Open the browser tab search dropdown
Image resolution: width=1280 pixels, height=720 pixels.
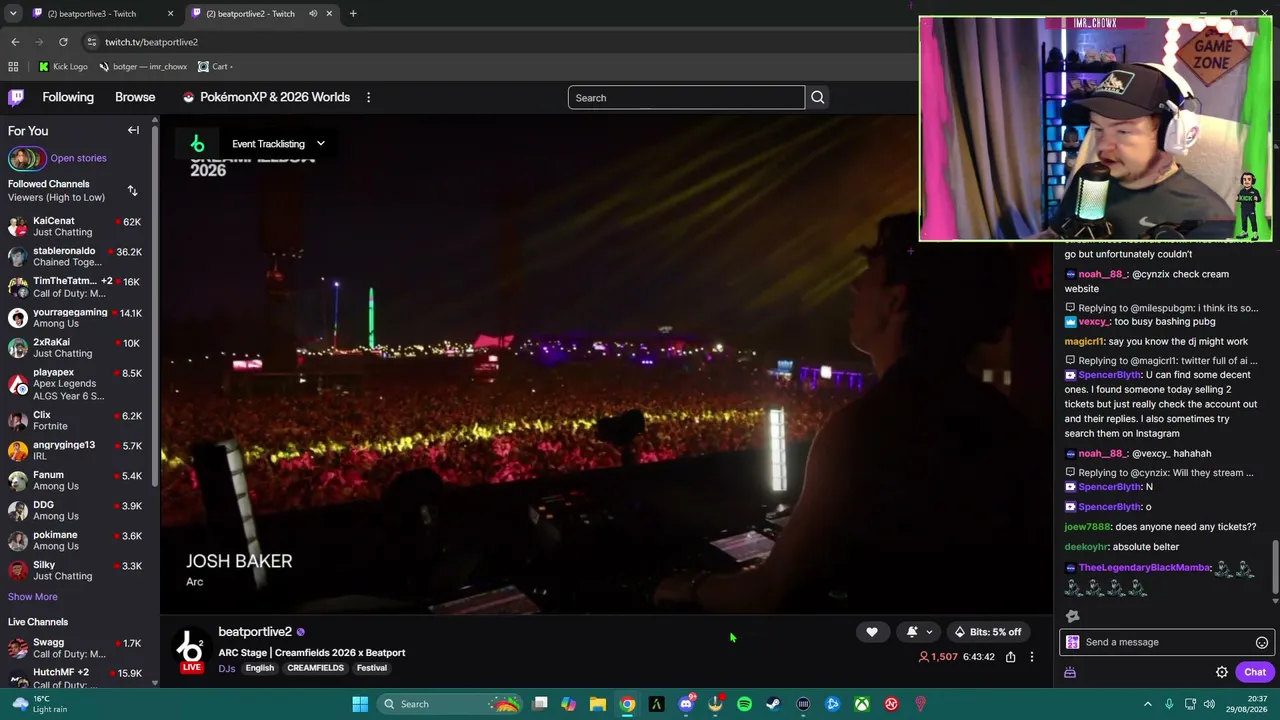[13, 14]
